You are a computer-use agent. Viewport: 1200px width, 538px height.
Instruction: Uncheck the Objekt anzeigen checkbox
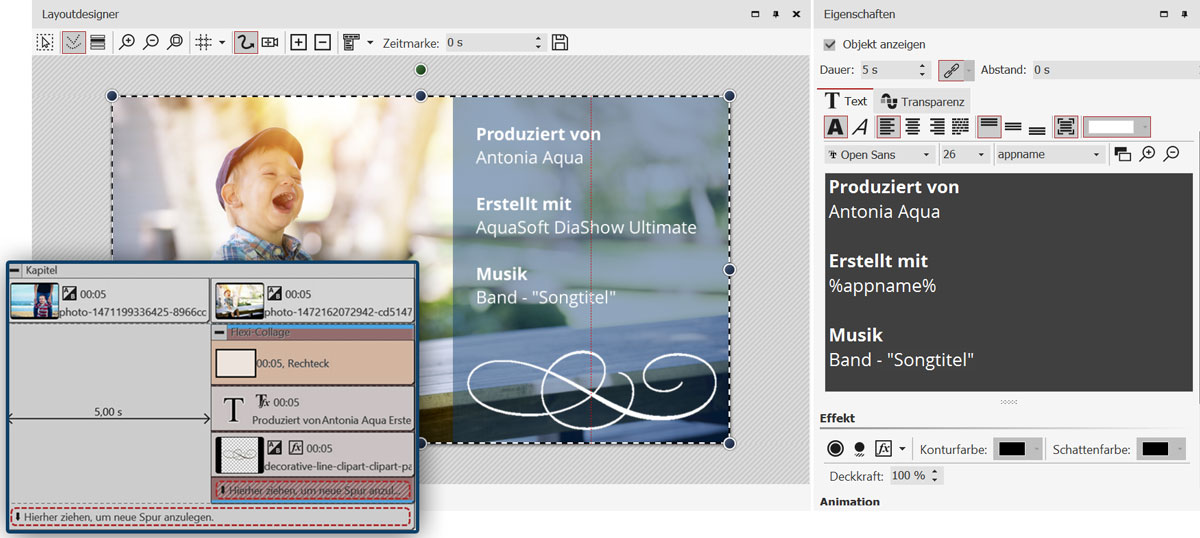pyautogui.click(x=829, y=44)
